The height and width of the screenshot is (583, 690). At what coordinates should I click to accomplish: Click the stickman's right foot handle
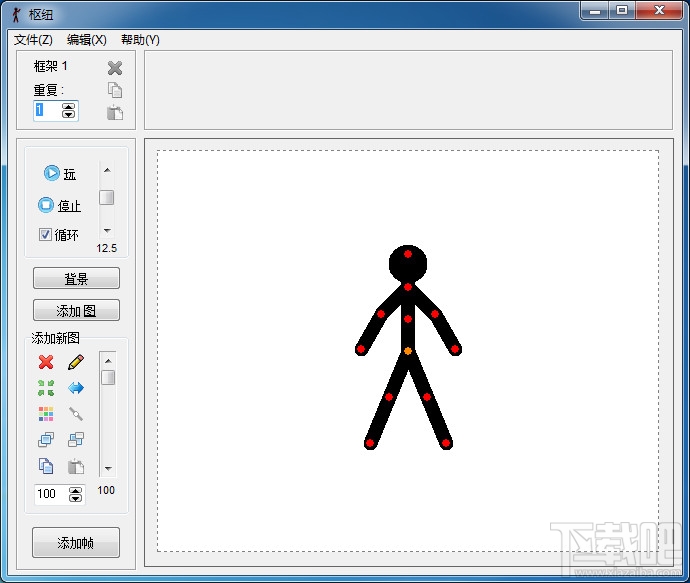point(446,443)
